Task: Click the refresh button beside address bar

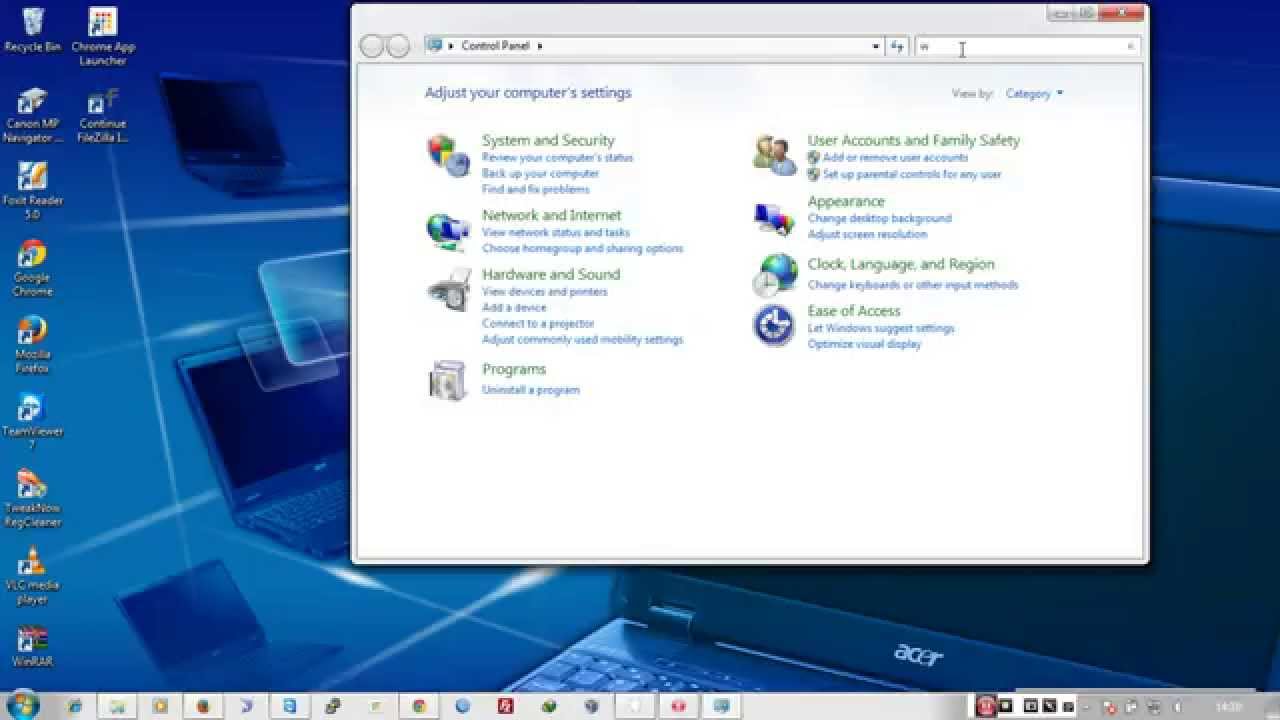Action: coord(897,46)
